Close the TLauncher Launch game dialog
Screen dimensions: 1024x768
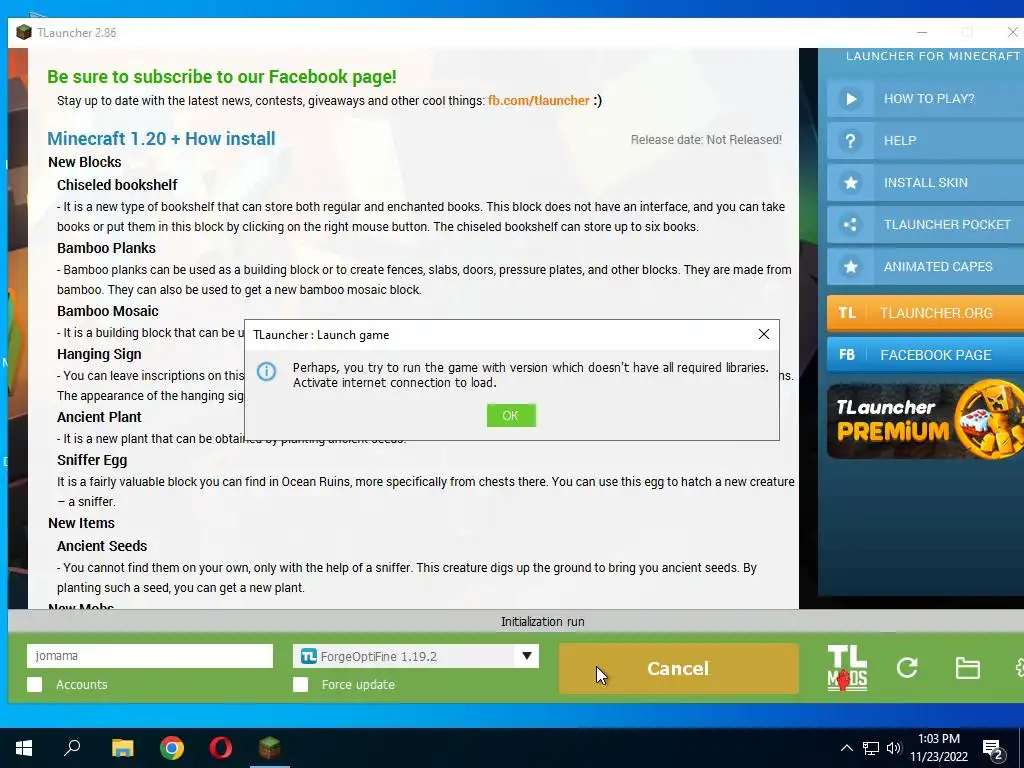tap(763, 334)
